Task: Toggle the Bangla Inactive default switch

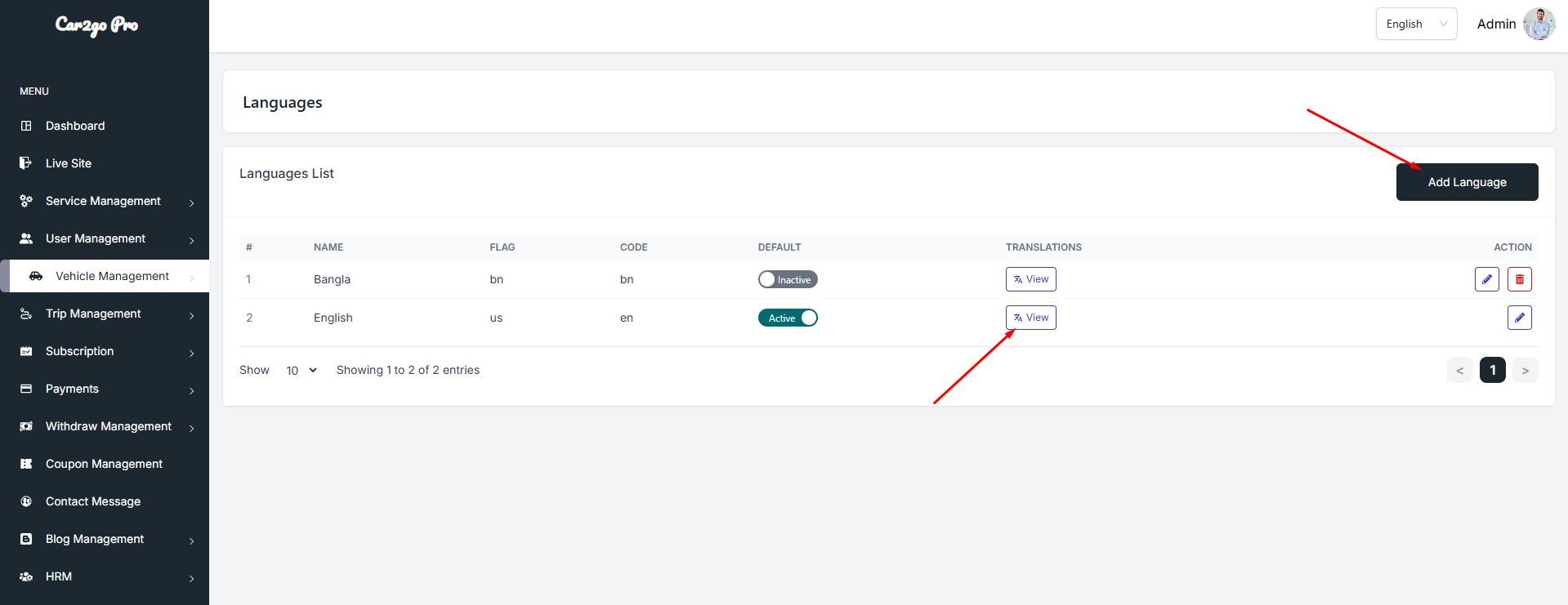Action: [x=788, y=279]
